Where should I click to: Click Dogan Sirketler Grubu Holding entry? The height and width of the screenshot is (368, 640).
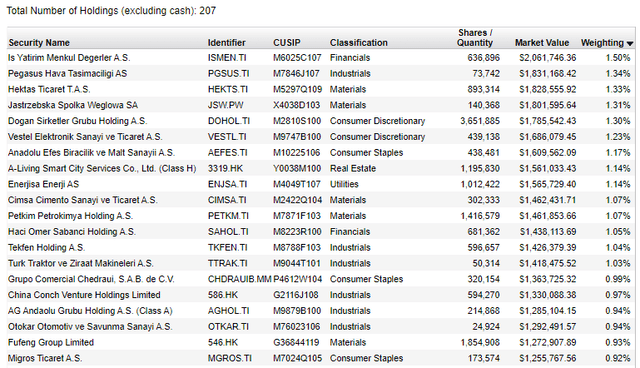click(78, 121)
